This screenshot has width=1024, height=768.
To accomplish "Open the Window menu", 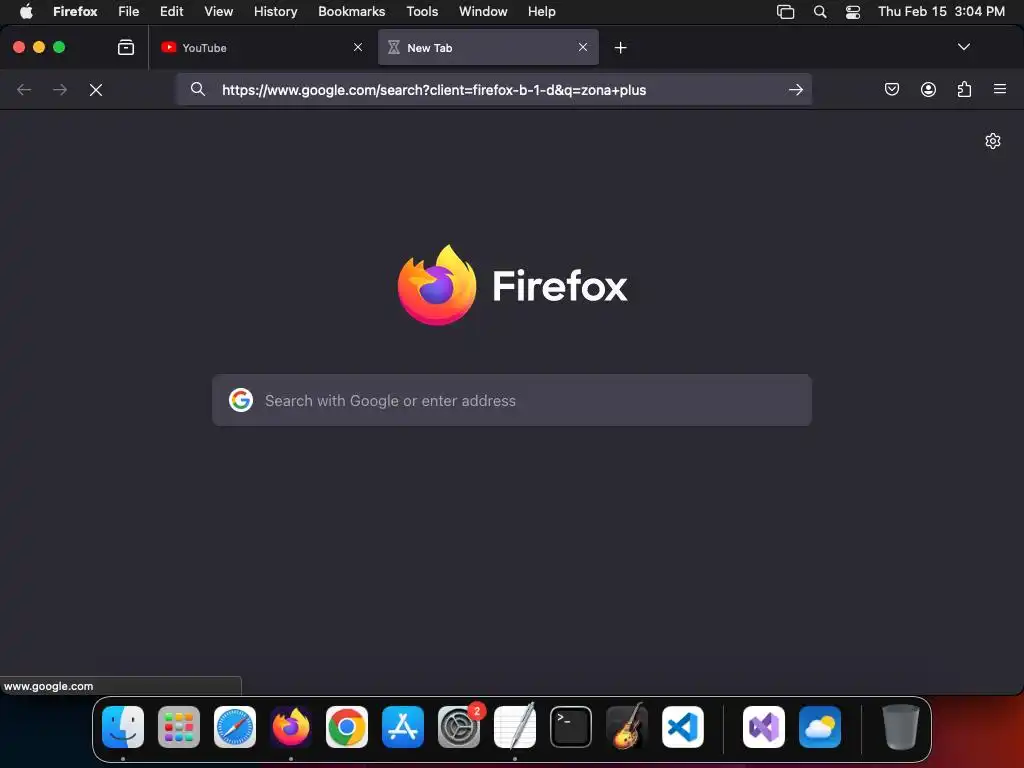I will [483, 12].
